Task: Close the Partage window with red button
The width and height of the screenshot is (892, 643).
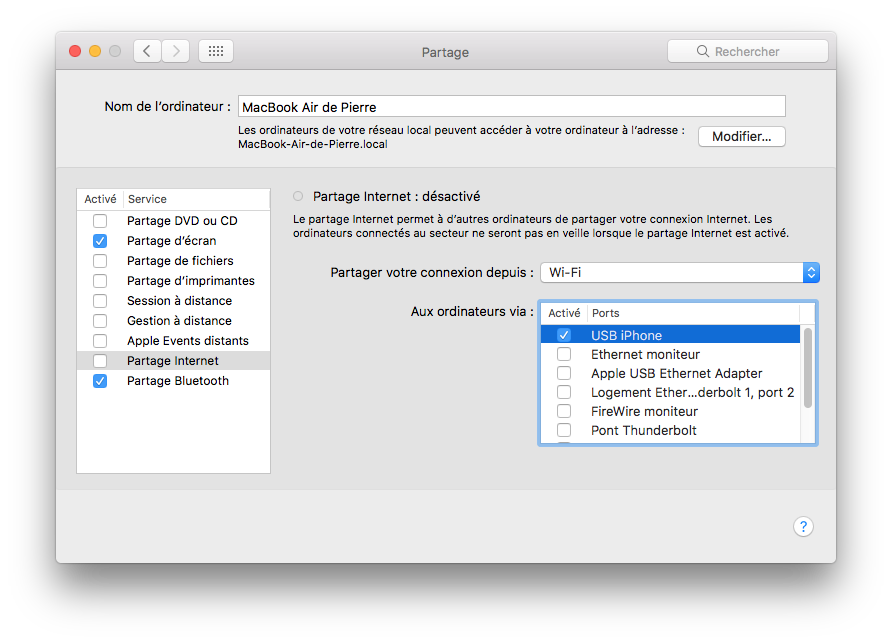Action: point(75,51)
